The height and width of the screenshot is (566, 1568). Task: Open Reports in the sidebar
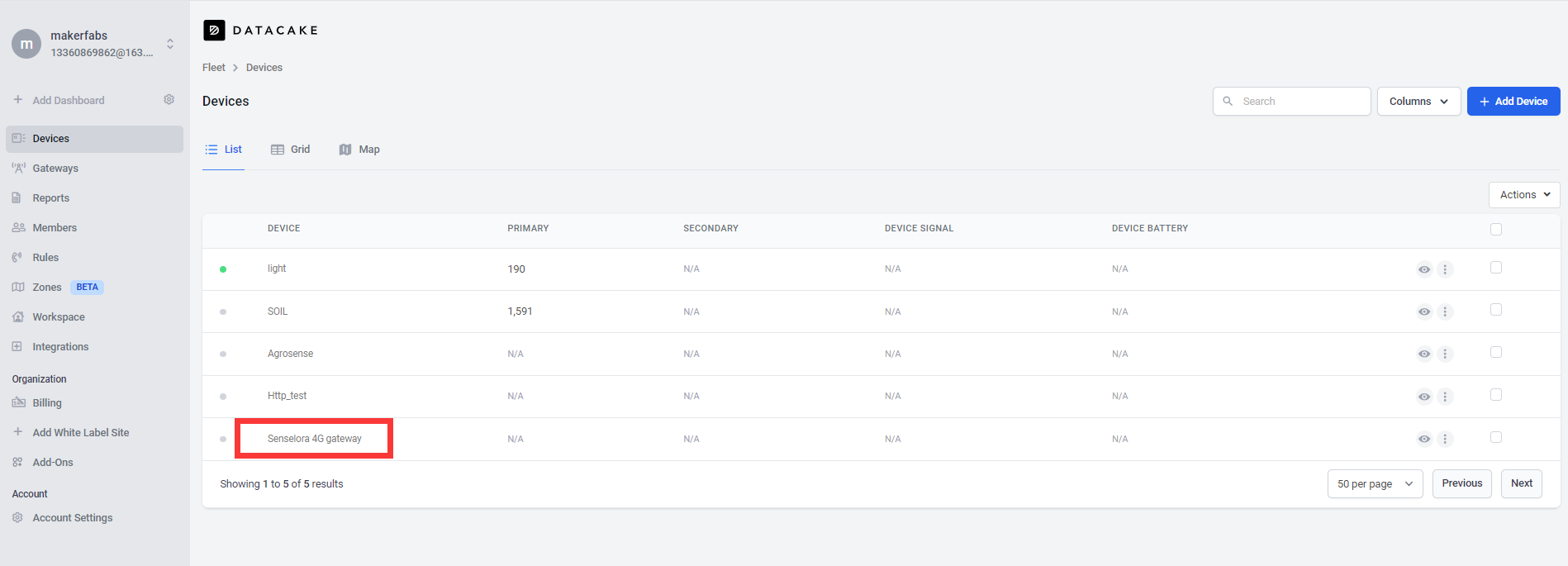[x=94, y=198]
